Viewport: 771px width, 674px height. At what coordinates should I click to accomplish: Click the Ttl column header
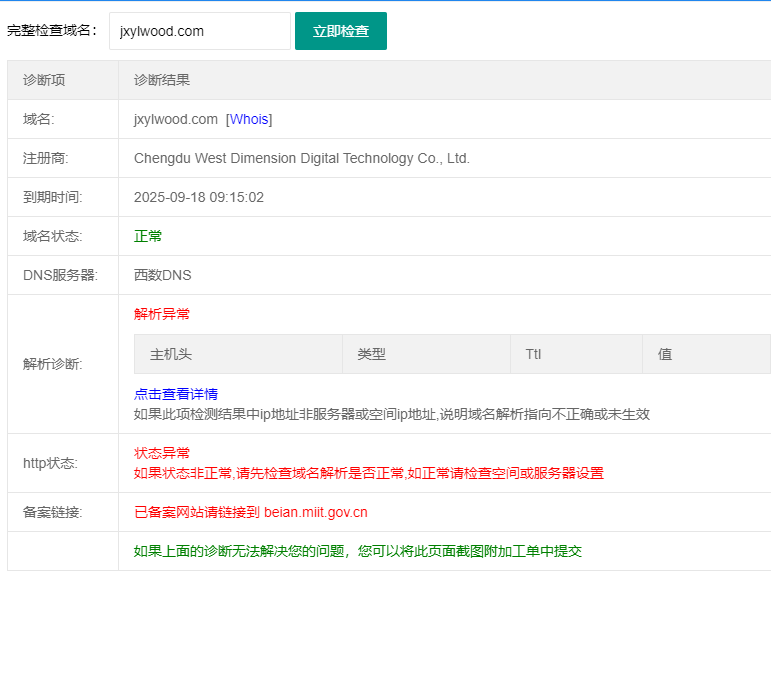point(533,354)
